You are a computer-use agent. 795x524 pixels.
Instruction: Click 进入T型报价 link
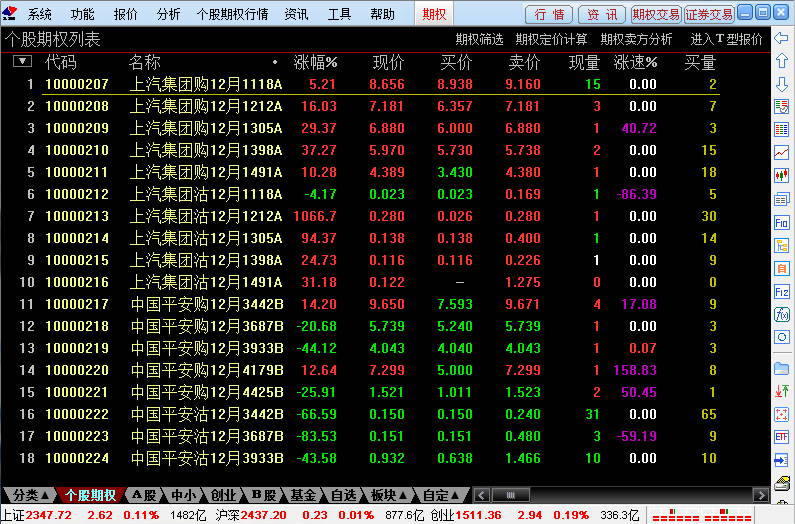(x=726, y=39)
